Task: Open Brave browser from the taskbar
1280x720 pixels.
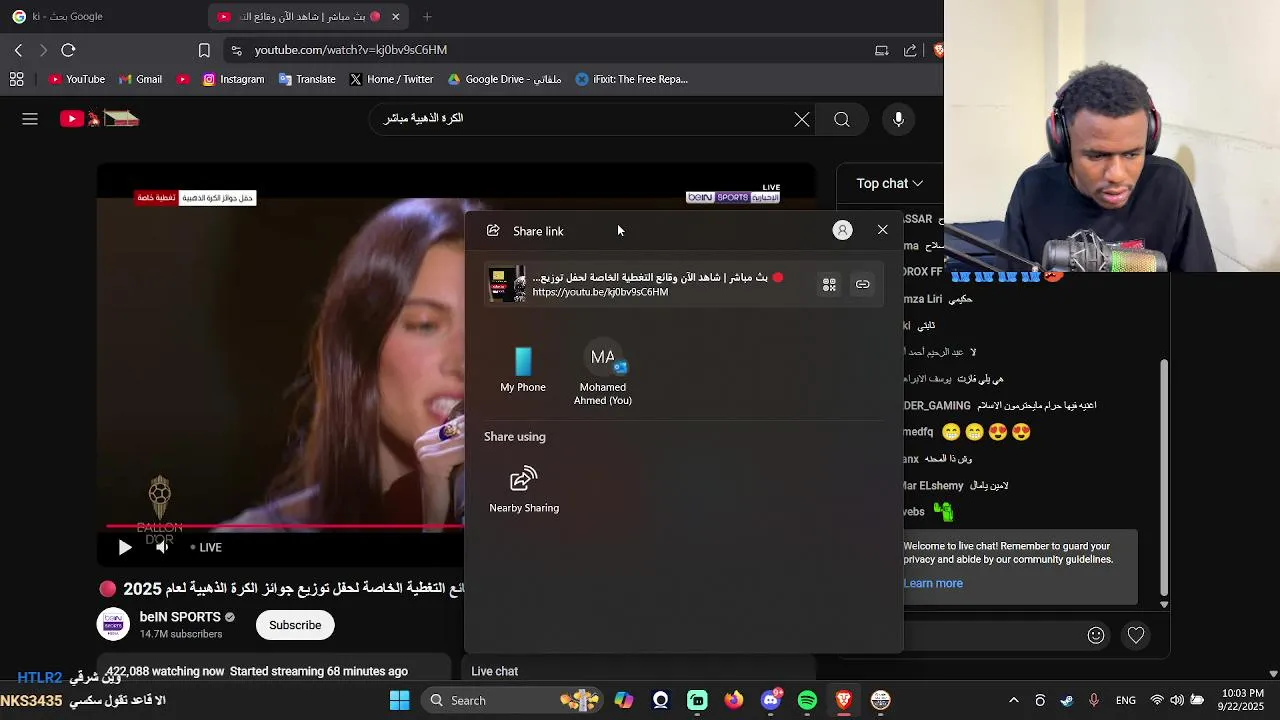Action: click(x=844, y=700)
